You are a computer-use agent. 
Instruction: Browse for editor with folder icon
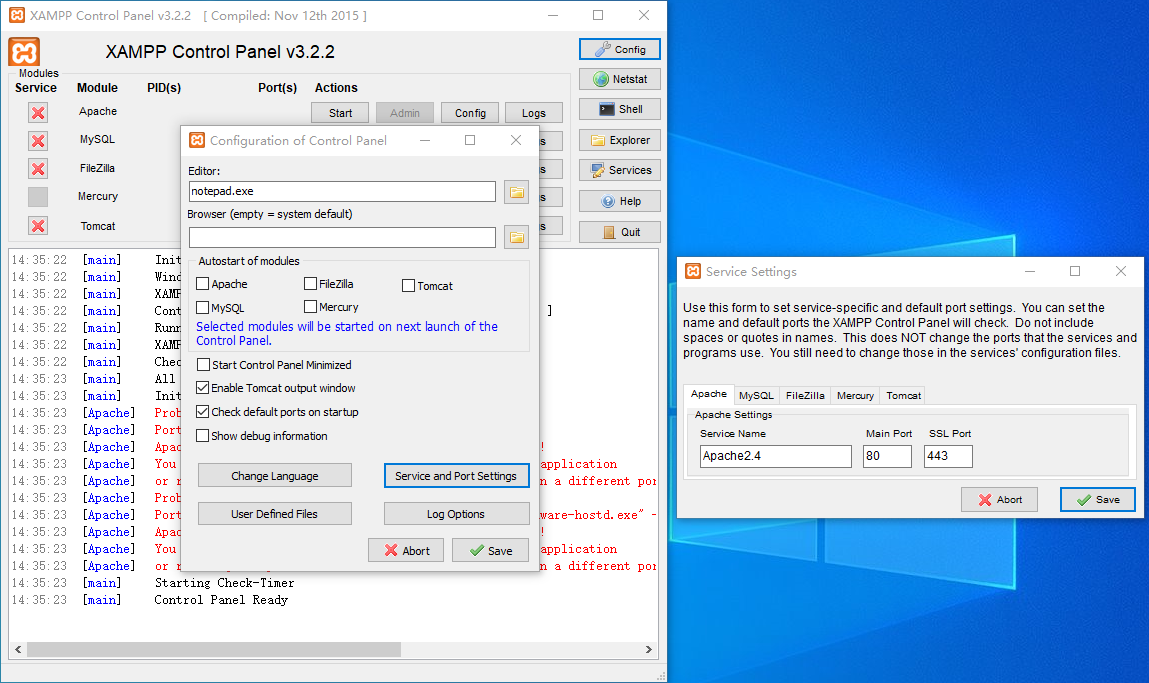(517, 192)
